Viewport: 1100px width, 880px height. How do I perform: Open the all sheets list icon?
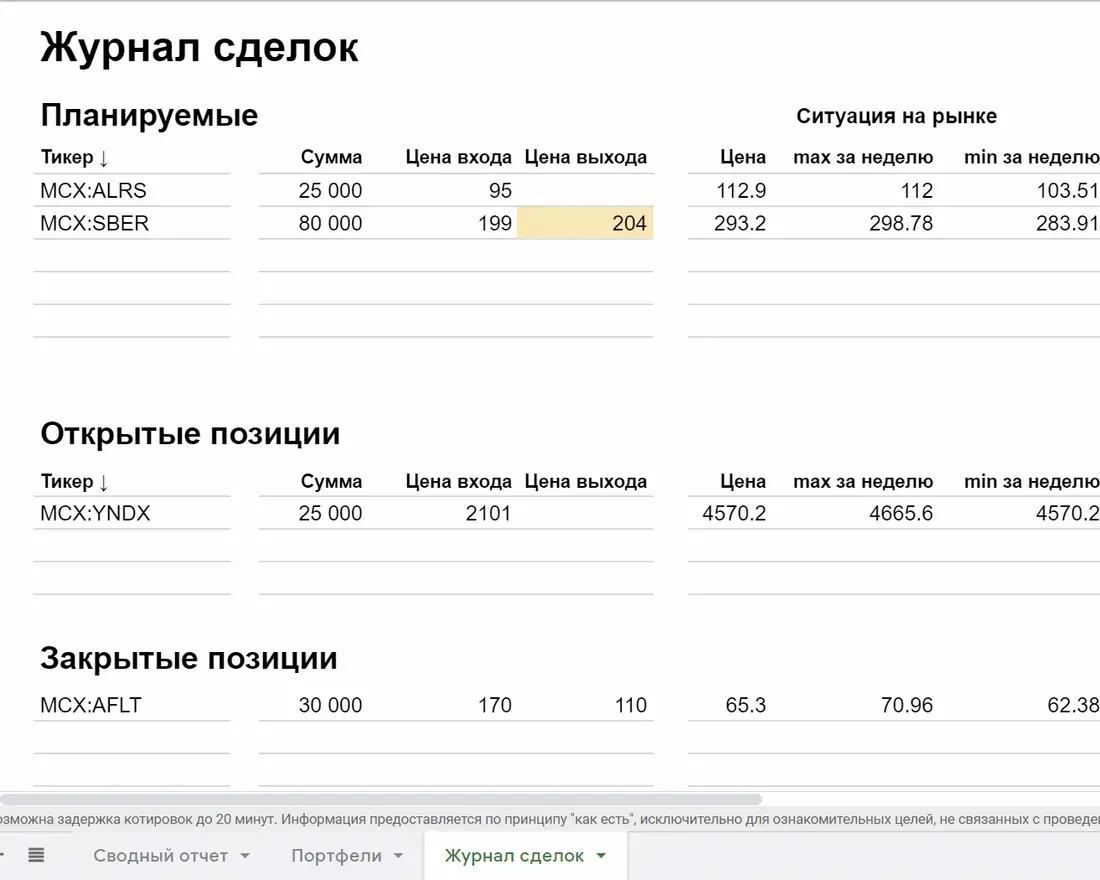[x=36, y=855]
